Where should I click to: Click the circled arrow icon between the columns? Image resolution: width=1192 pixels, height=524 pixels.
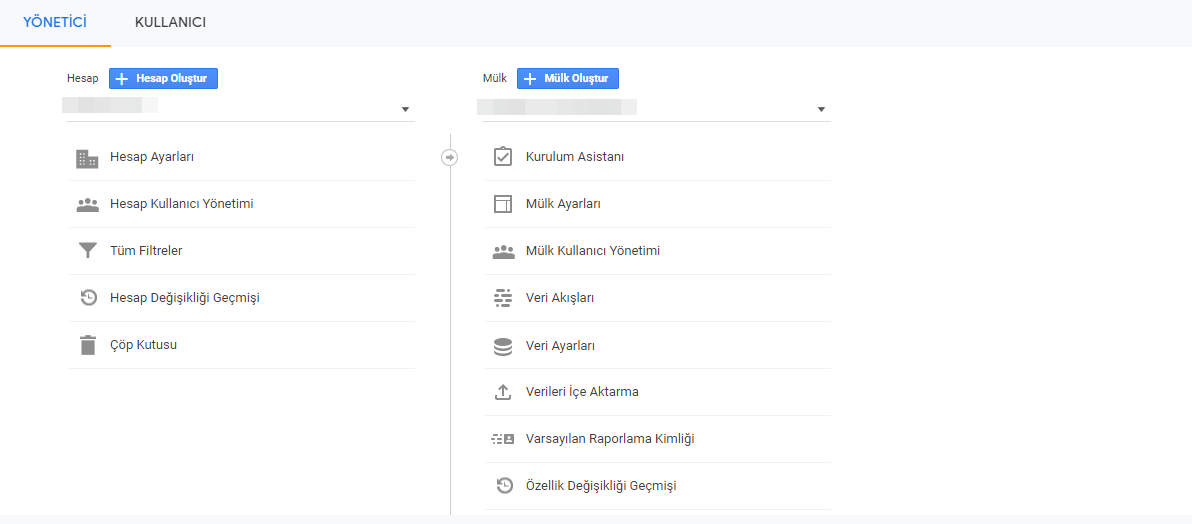point(449,157)
